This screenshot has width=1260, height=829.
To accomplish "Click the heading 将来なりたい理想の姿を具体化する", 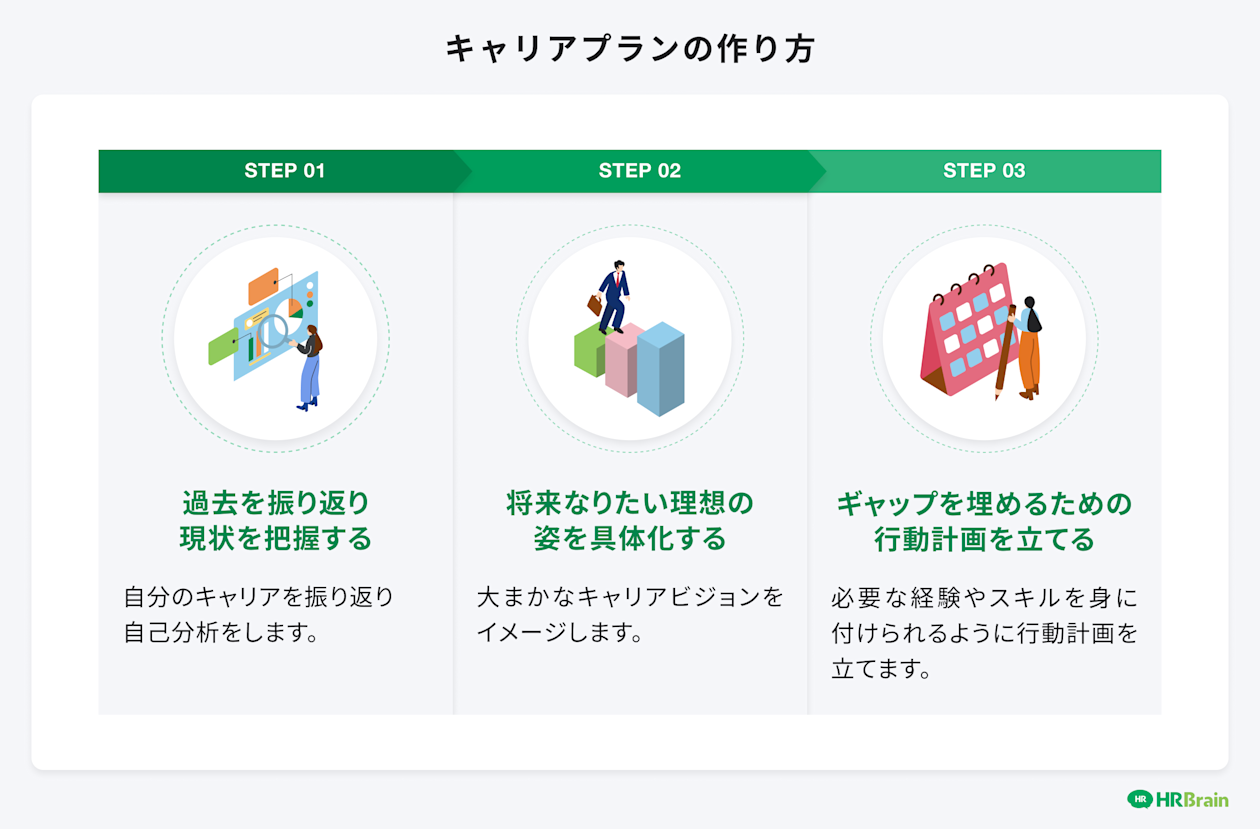I will click(630, 520).
